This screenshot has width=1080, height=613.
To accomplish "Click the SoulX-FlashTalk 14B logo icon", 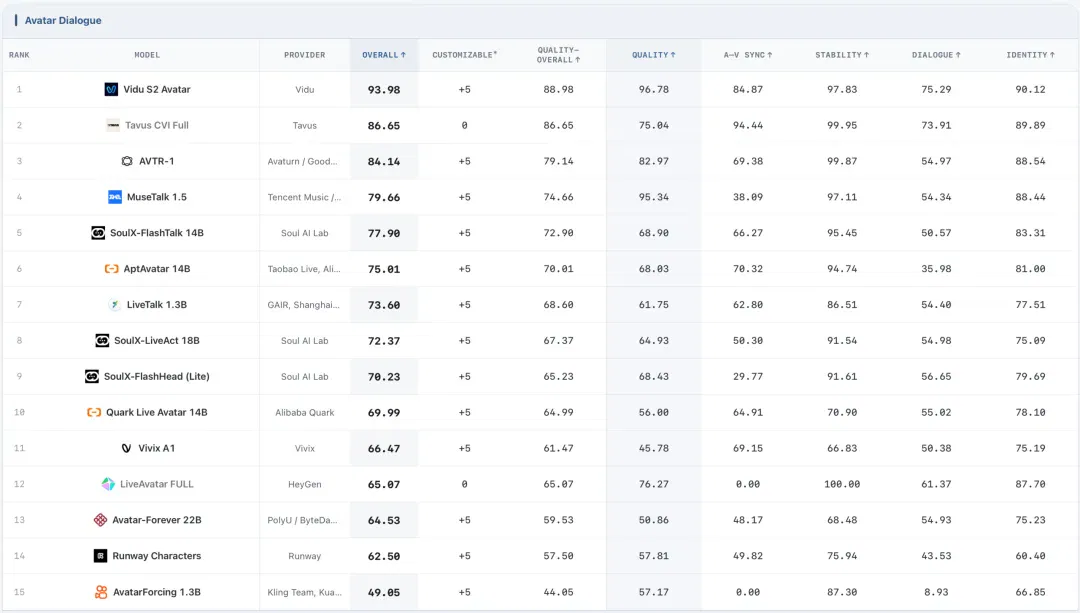I will coord(98,233).
